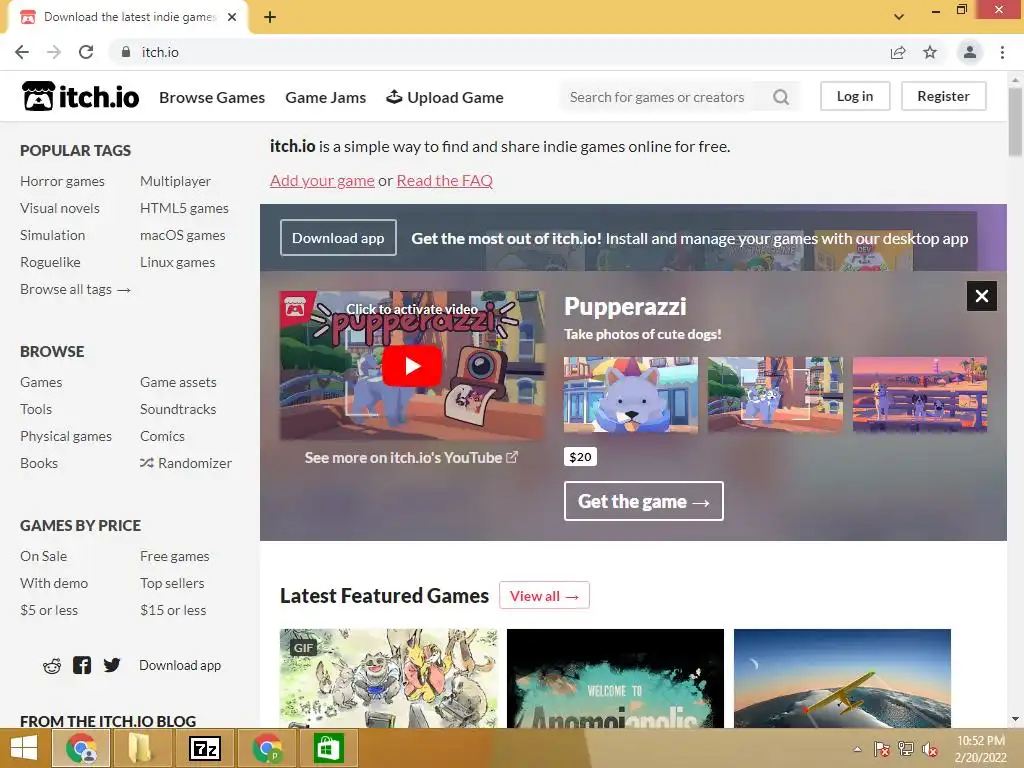1024x768 pixels.
Task: Click the share page icon
Action: point(898,52)
